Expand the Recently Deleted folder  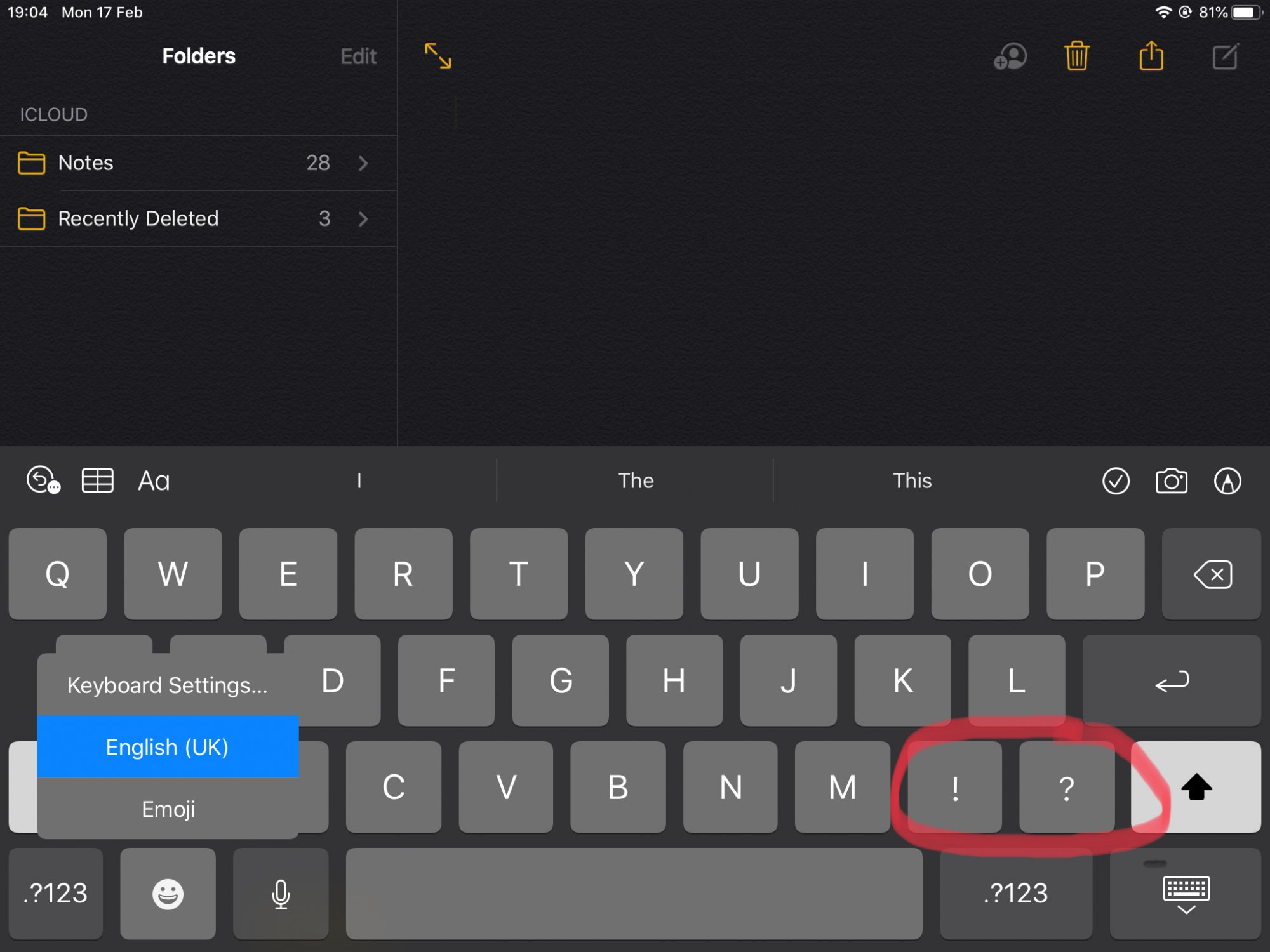363,219
